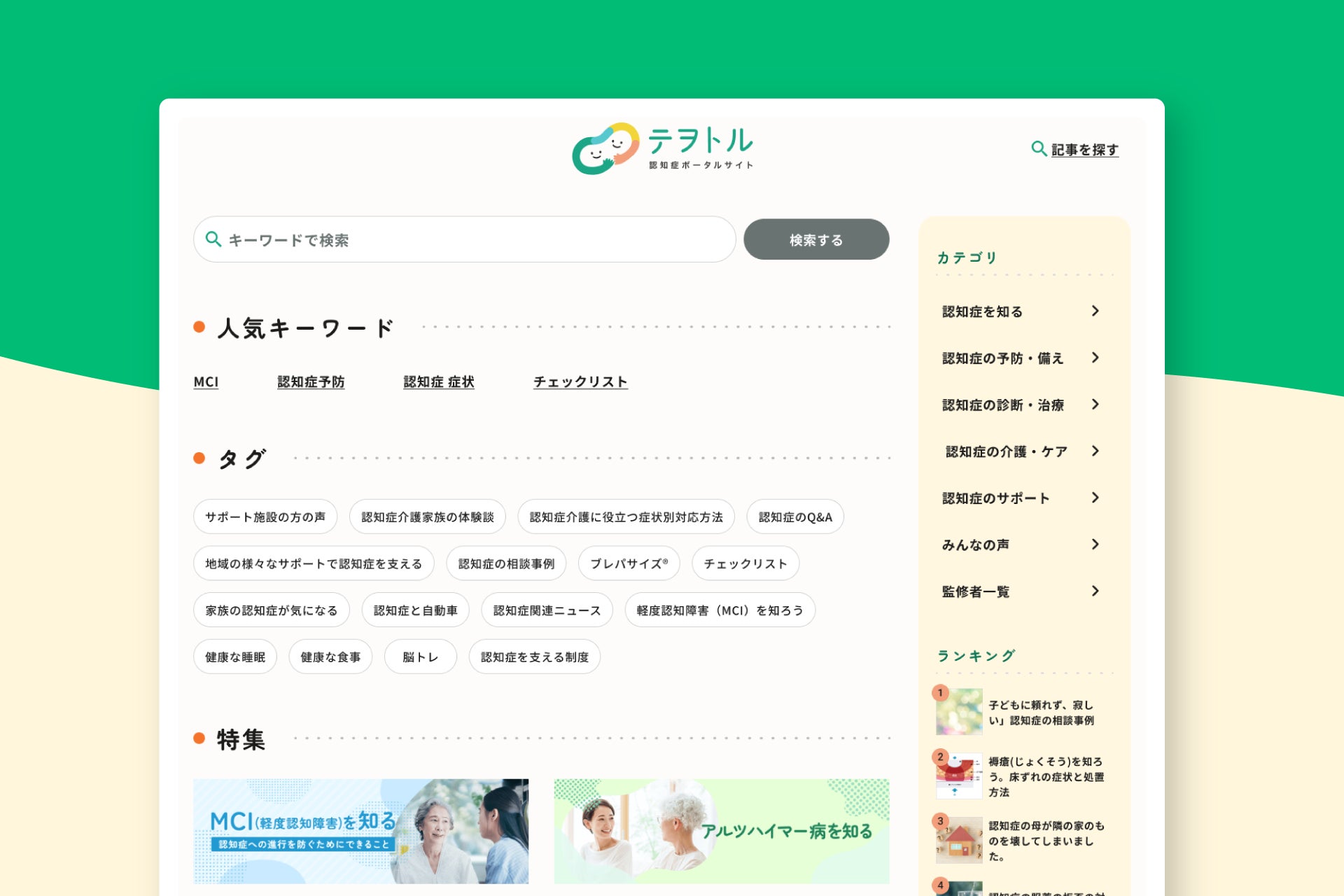
Task: Open the 認知症の予防・備え category arrow
Action: 1095,358
